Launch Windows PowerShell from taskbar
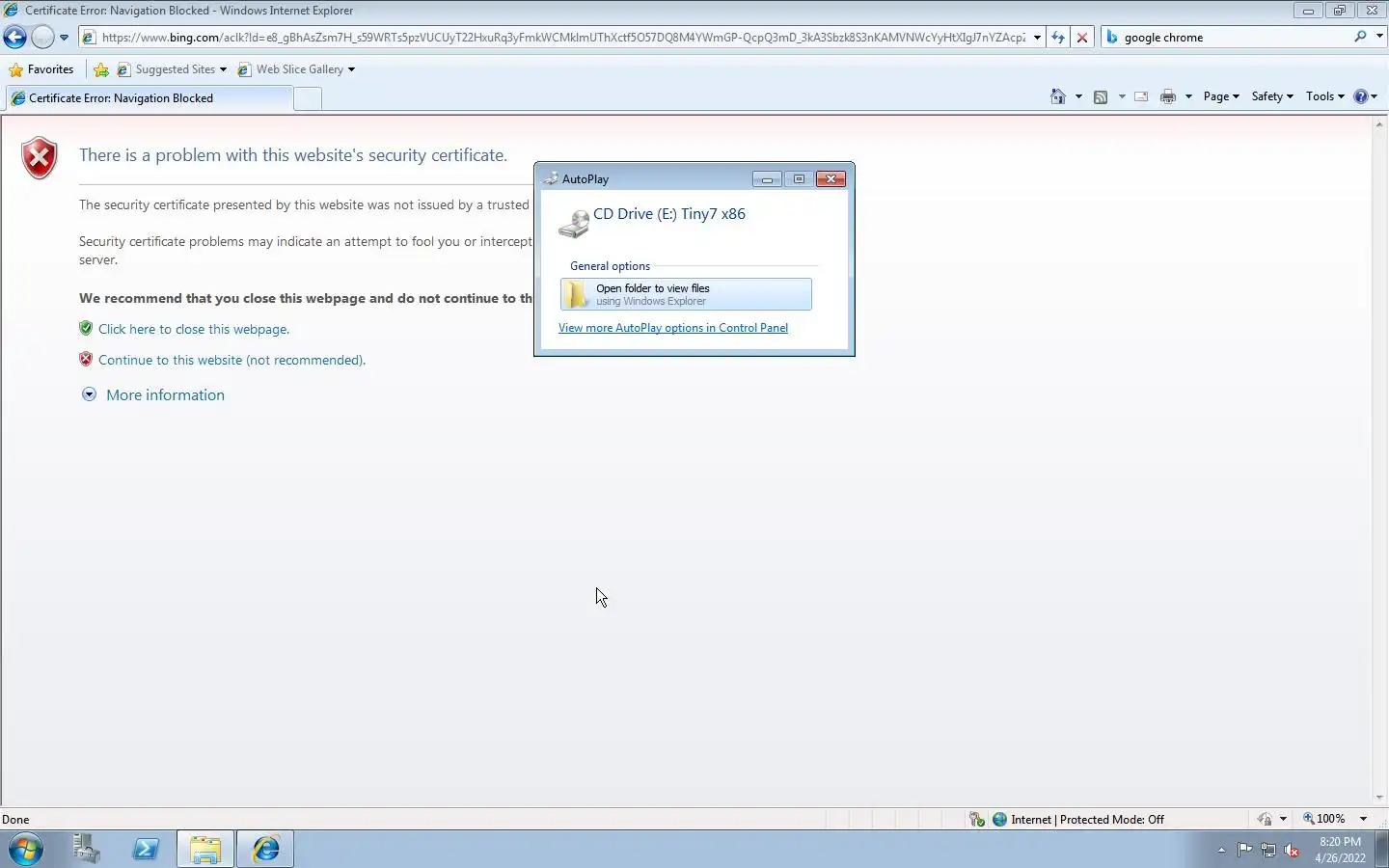This screenshot has width=1389, height=868. (x=146, y=849)
